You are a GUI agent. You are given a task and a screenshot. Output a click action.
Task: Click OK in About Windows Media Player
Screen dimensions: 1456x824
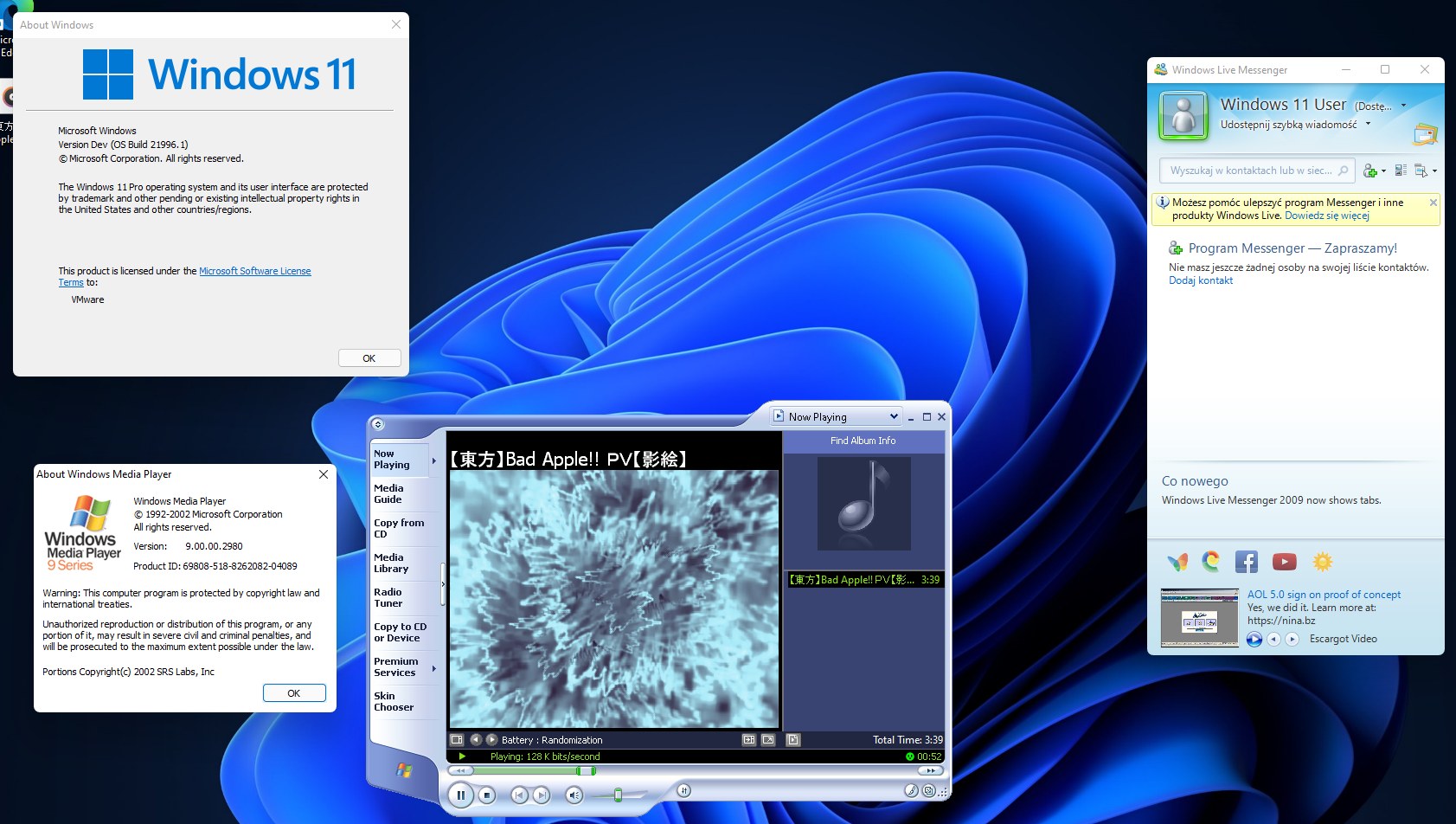point(294,693)
